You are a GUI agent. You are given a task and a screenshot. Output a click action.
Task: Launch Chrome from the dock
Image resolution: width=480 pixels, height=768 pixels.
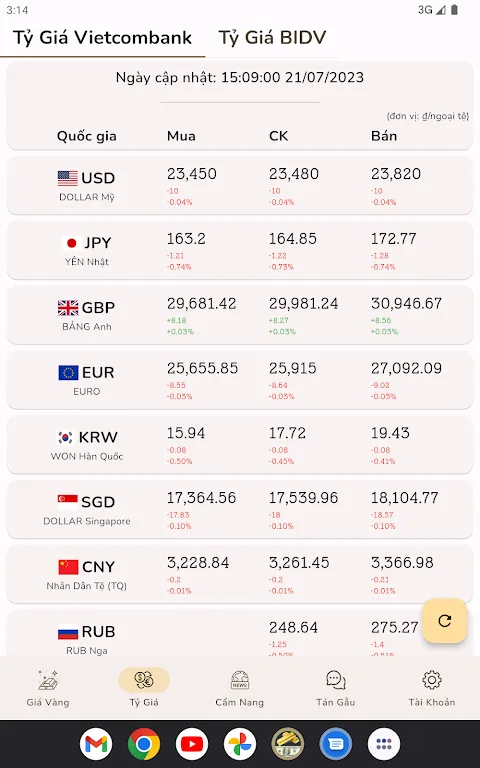(x=144, y=744)
